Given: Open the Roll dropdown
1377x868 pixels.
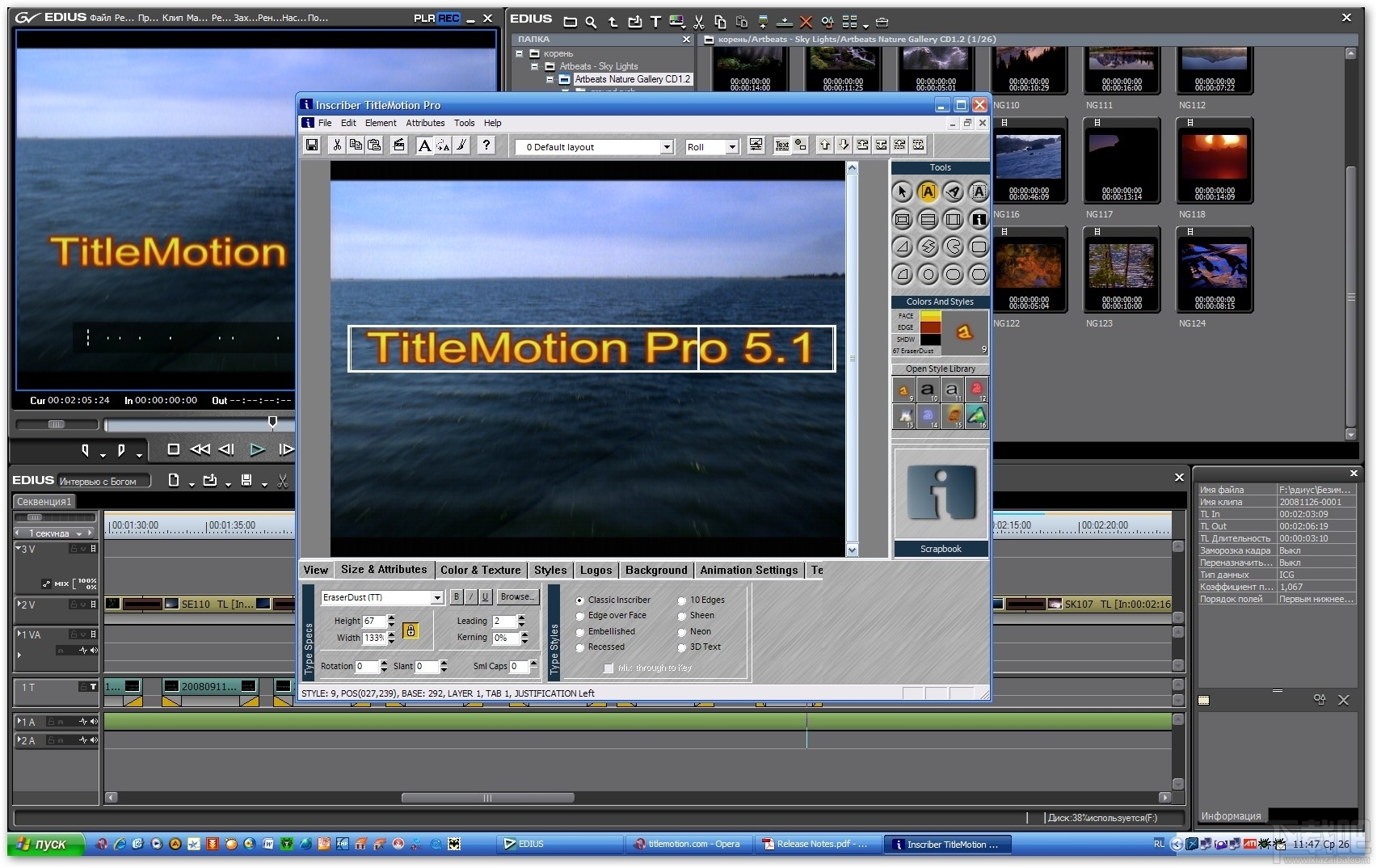Looking at the screenshot, I should coord(731,147).
